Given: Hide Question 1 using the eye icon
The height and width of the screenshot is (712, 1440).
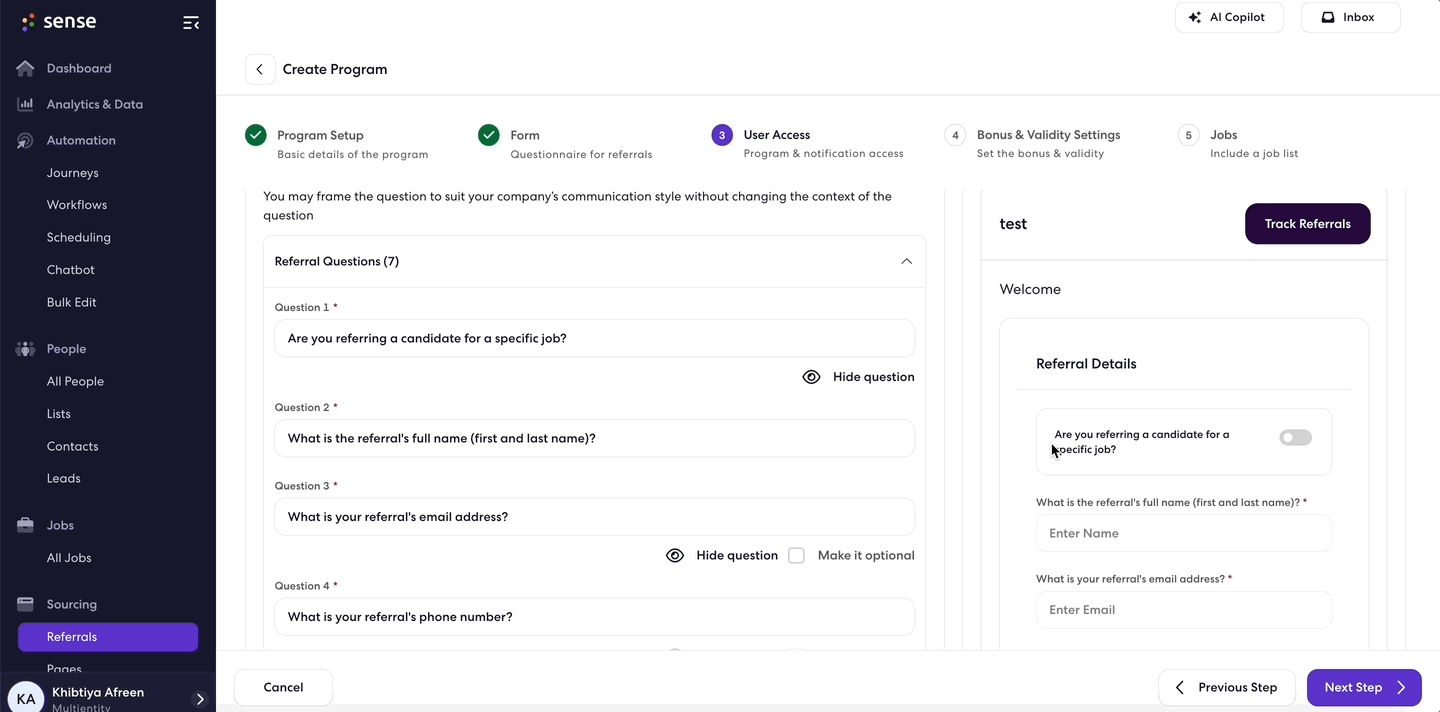Looking at the screenshot, I should pos(810,377).
